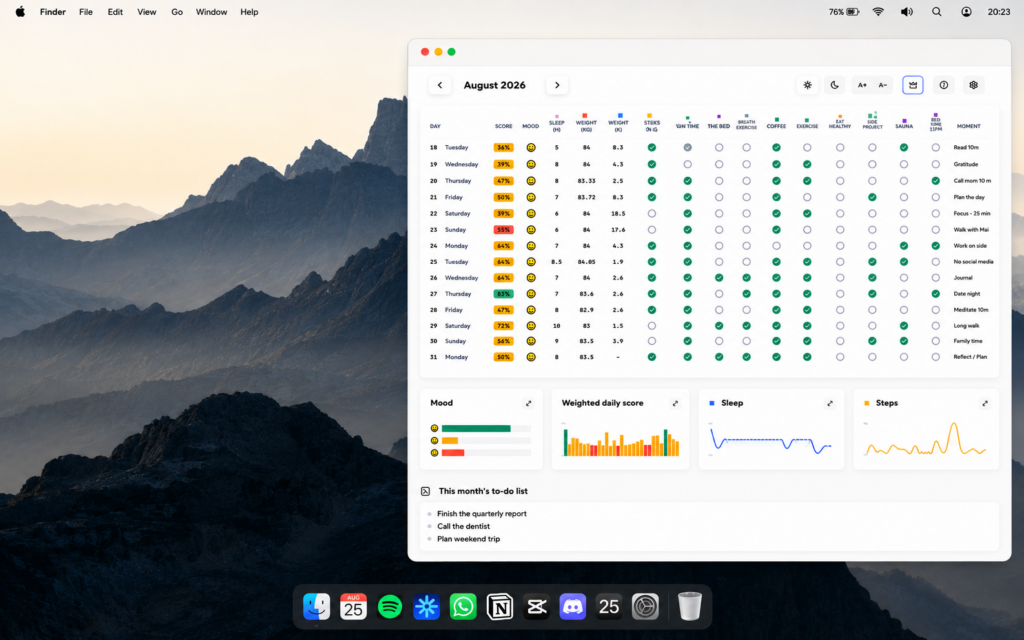The height and width of the screenshot is (640, 1024).
Task: Open the Trash in the dock
Action: (x=690, y=607)
